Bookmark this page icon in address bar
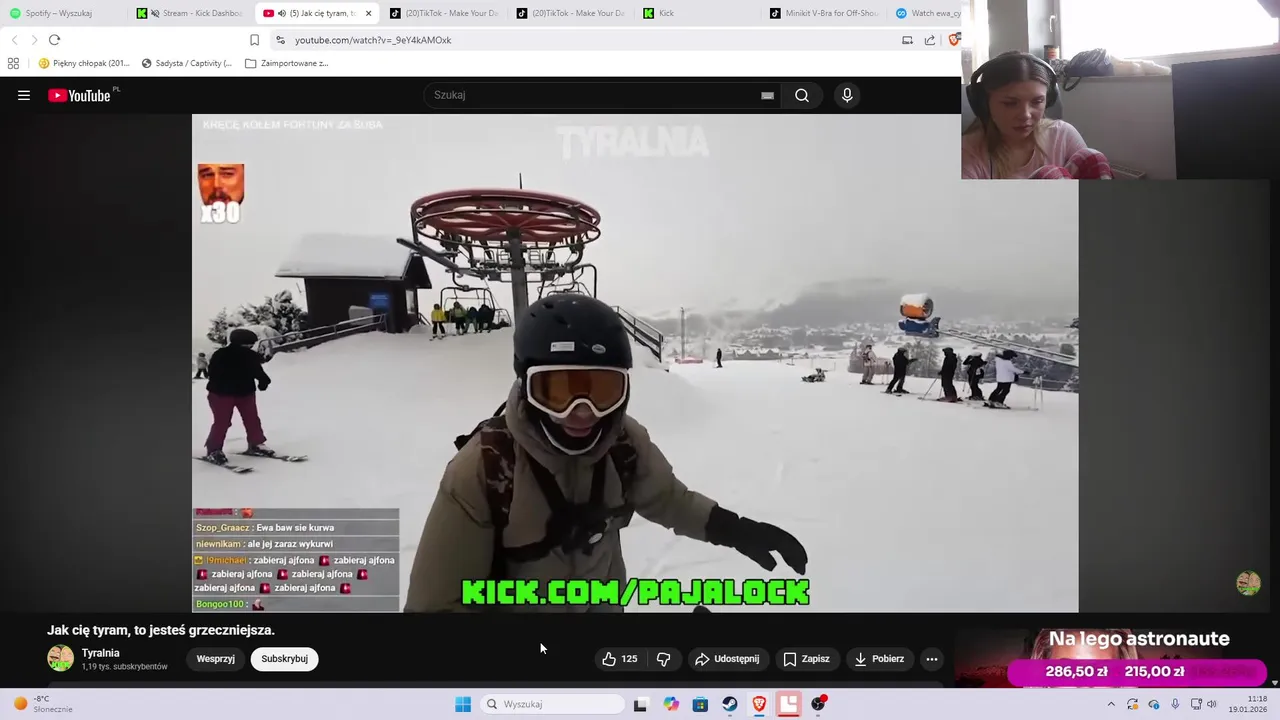 pos(254,40)
